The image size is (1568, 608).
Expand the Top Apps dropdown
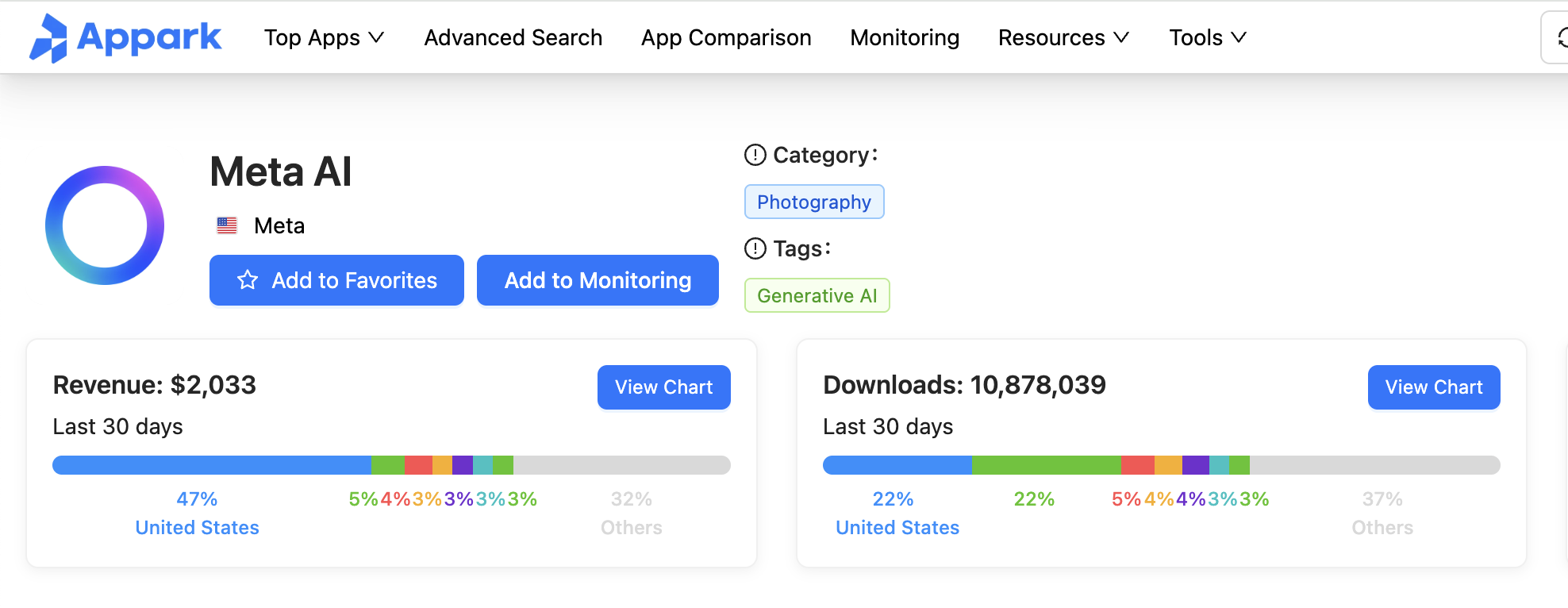tap(324, 37)
